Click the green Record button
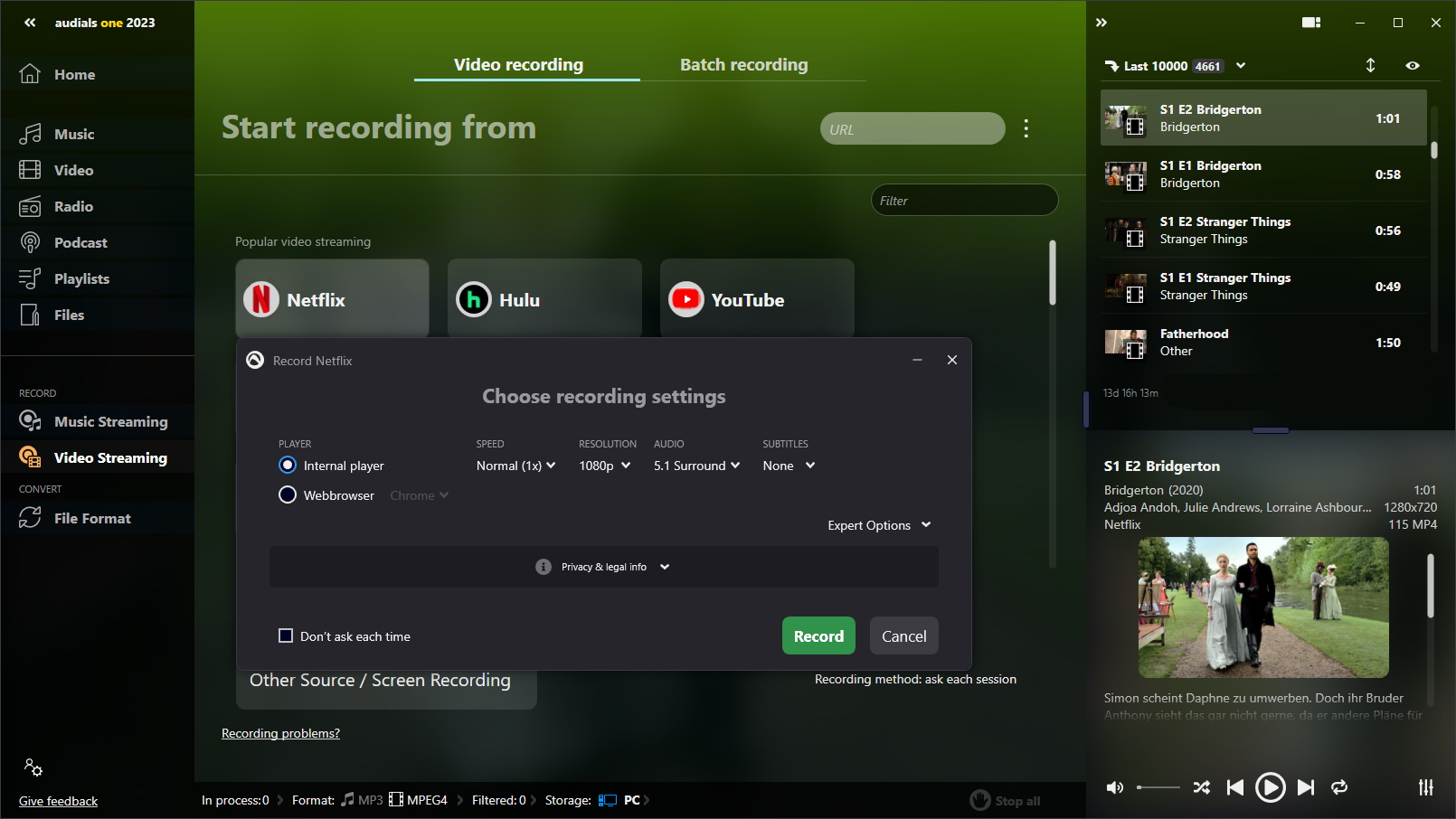Screen dimensions: 1456x819 coord(818,635)
